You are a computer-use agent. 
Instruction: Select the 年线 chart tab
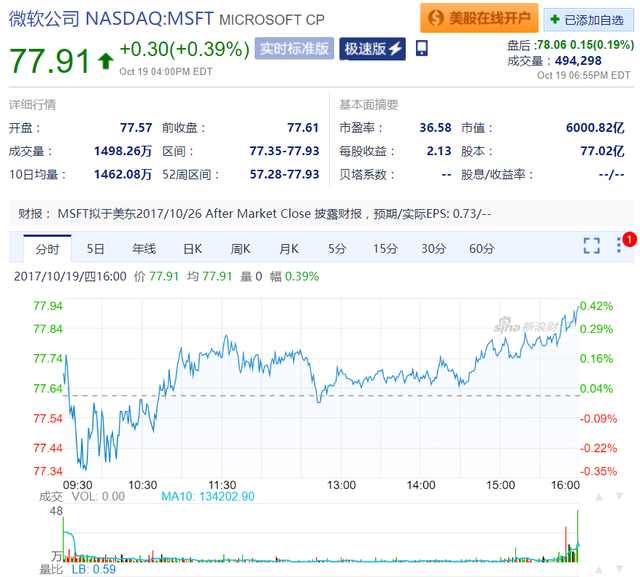pyautogui.click(x=144, y=249)
